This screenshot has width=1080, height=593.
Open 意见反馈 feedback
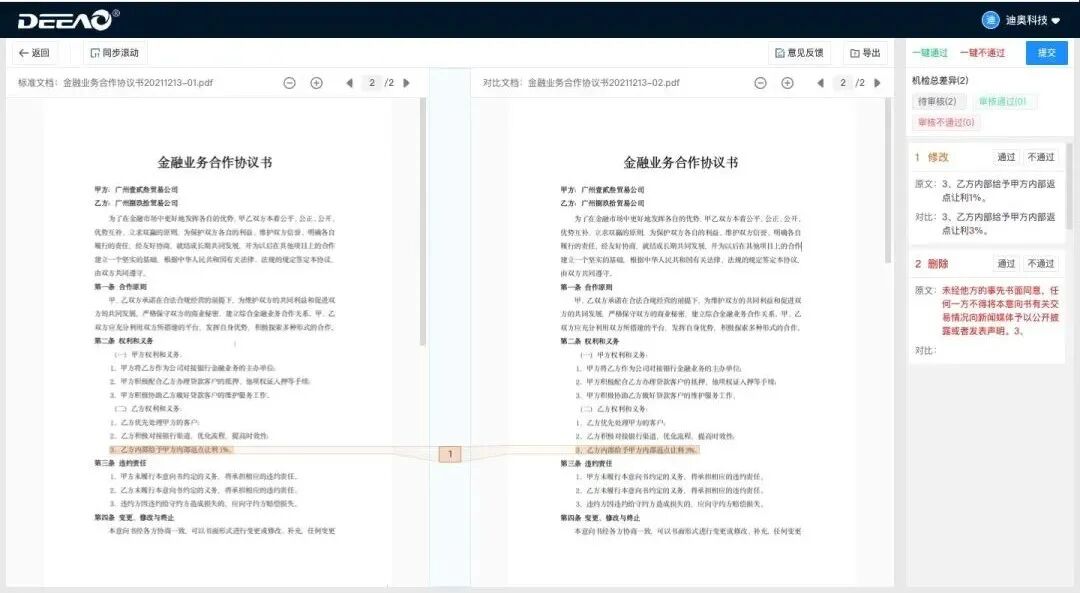click(x=799, y=53)
